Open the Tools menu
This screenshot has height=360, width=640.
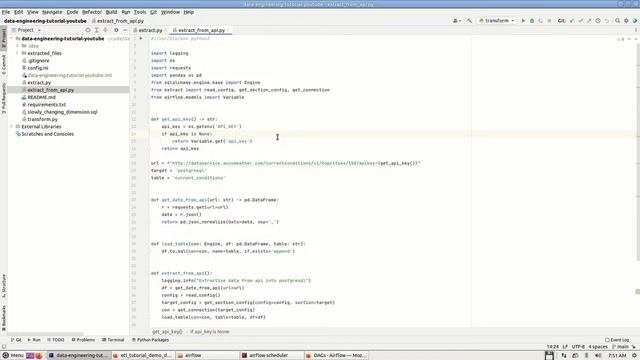point(140,12)
